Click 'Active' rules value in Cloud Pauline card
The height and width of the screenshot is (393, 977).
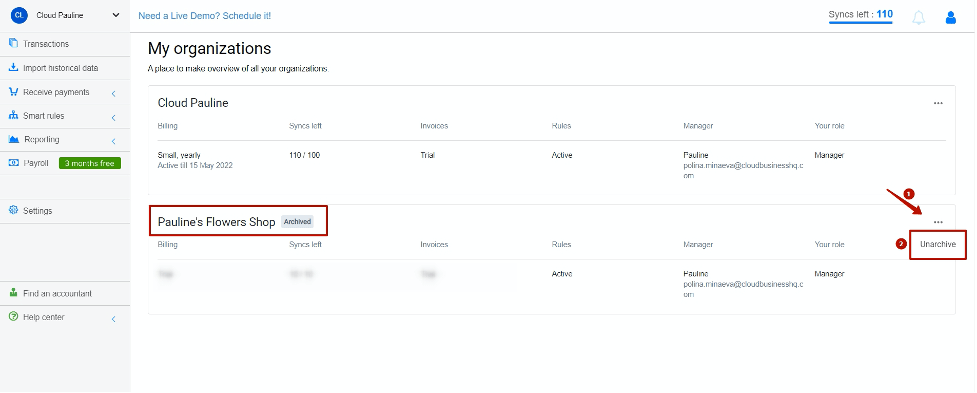(x=562, y=155)
